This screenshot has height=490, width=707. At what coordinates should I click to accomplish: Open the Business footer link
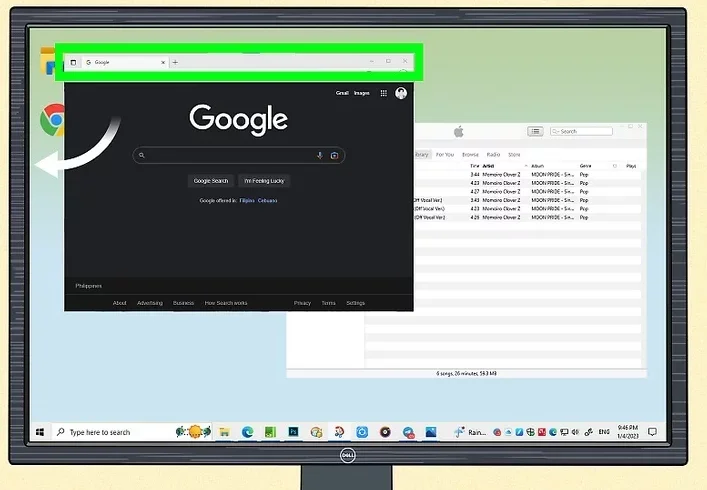point(184,303)
